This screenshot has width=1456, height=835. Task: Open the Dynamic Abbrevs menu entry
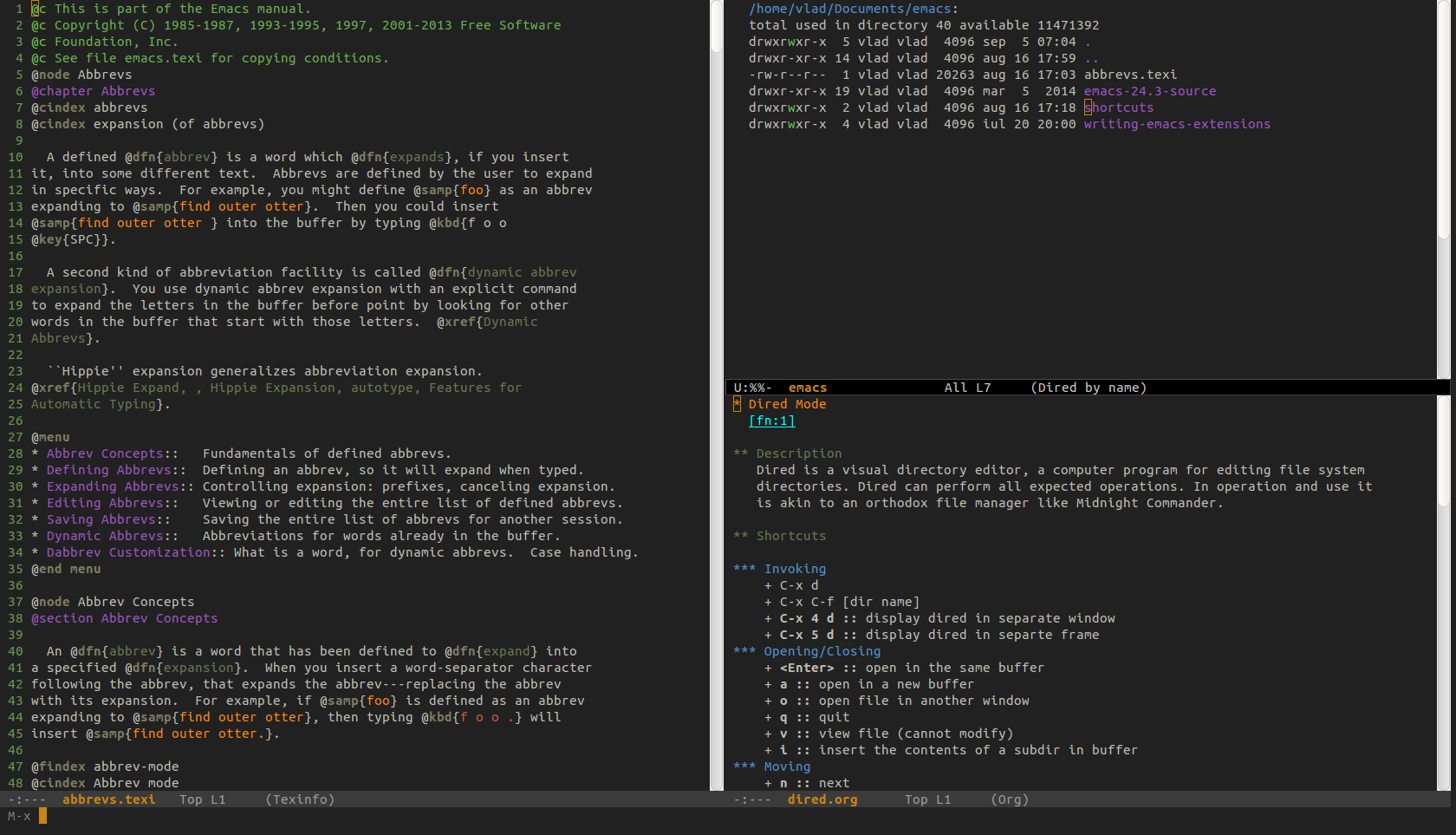[x=105, y=536]
